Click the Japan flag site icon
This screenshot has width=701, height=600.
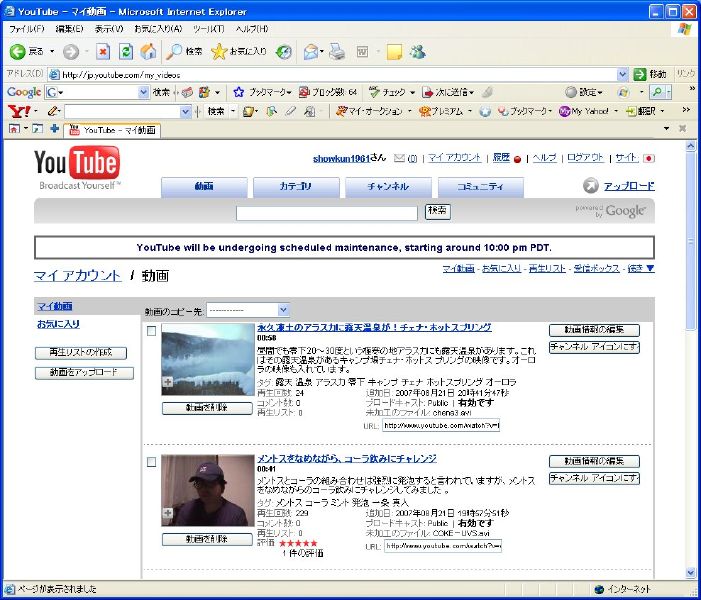point(647,158)
